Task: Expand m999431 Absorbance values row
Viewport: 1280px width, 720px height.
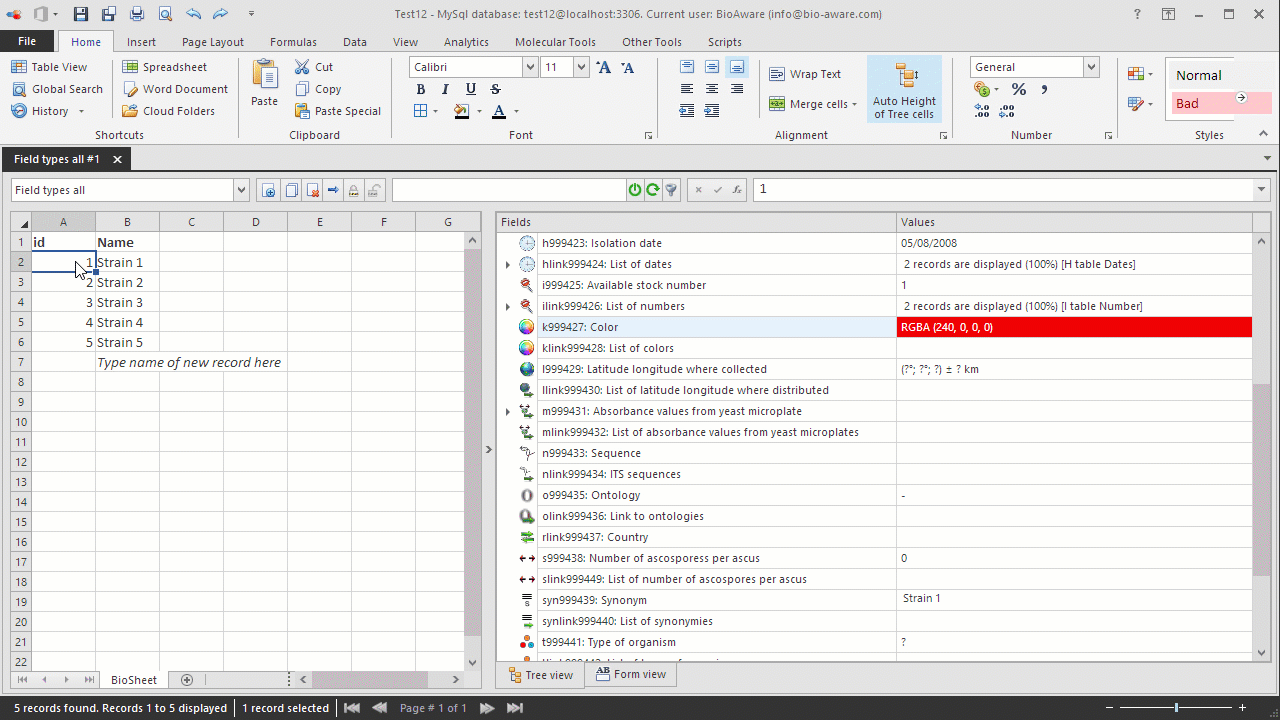Action: (508, 412)
